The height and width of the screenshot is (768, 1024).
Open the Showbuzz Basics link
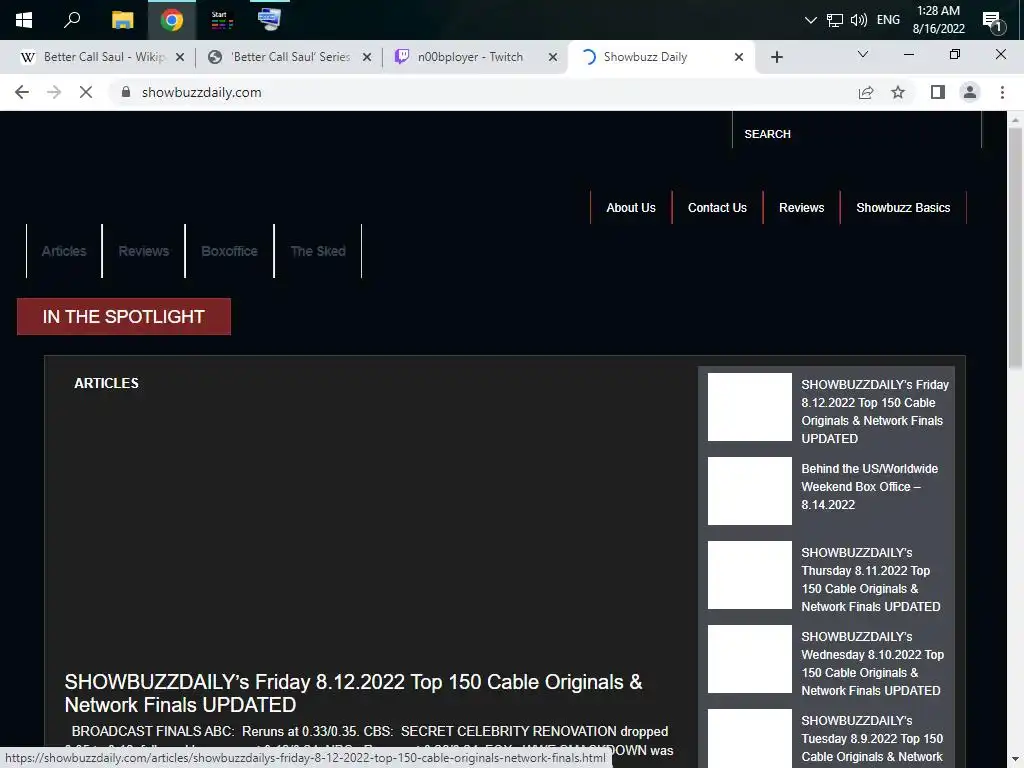coord(903,208)
